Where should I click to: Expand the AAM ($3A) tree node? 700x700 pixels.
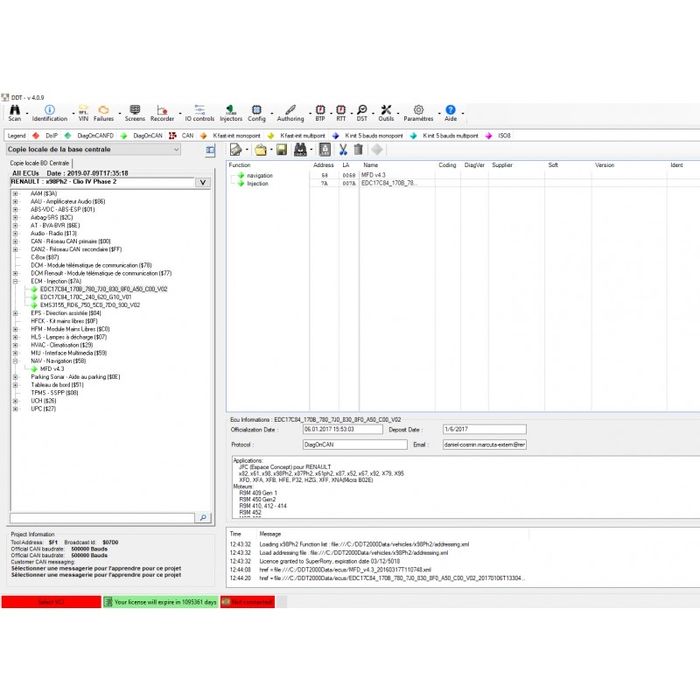[x=15, y=194]
